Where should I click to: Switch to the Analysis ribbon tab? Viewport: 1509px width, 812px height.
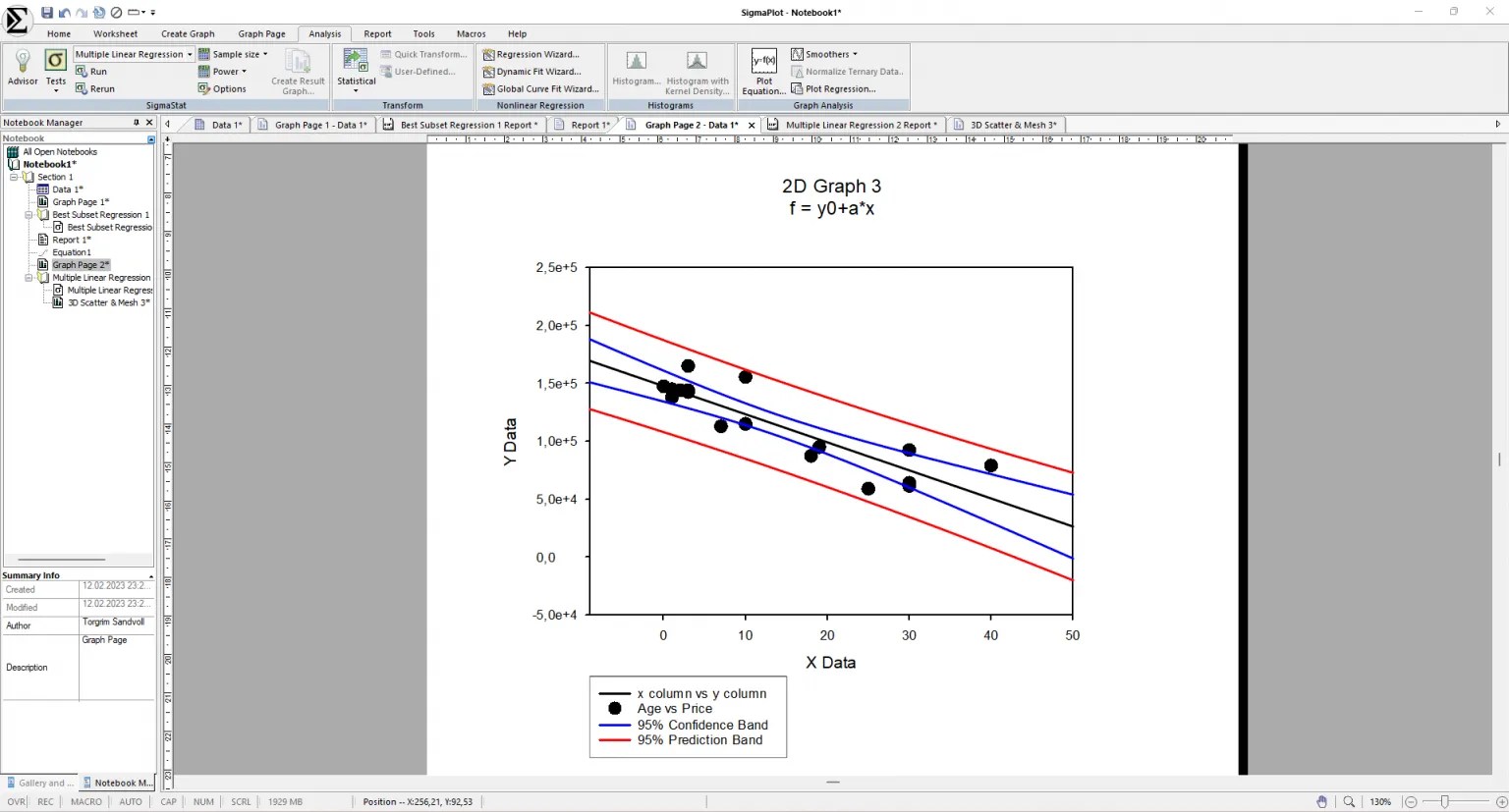(324, 33)
